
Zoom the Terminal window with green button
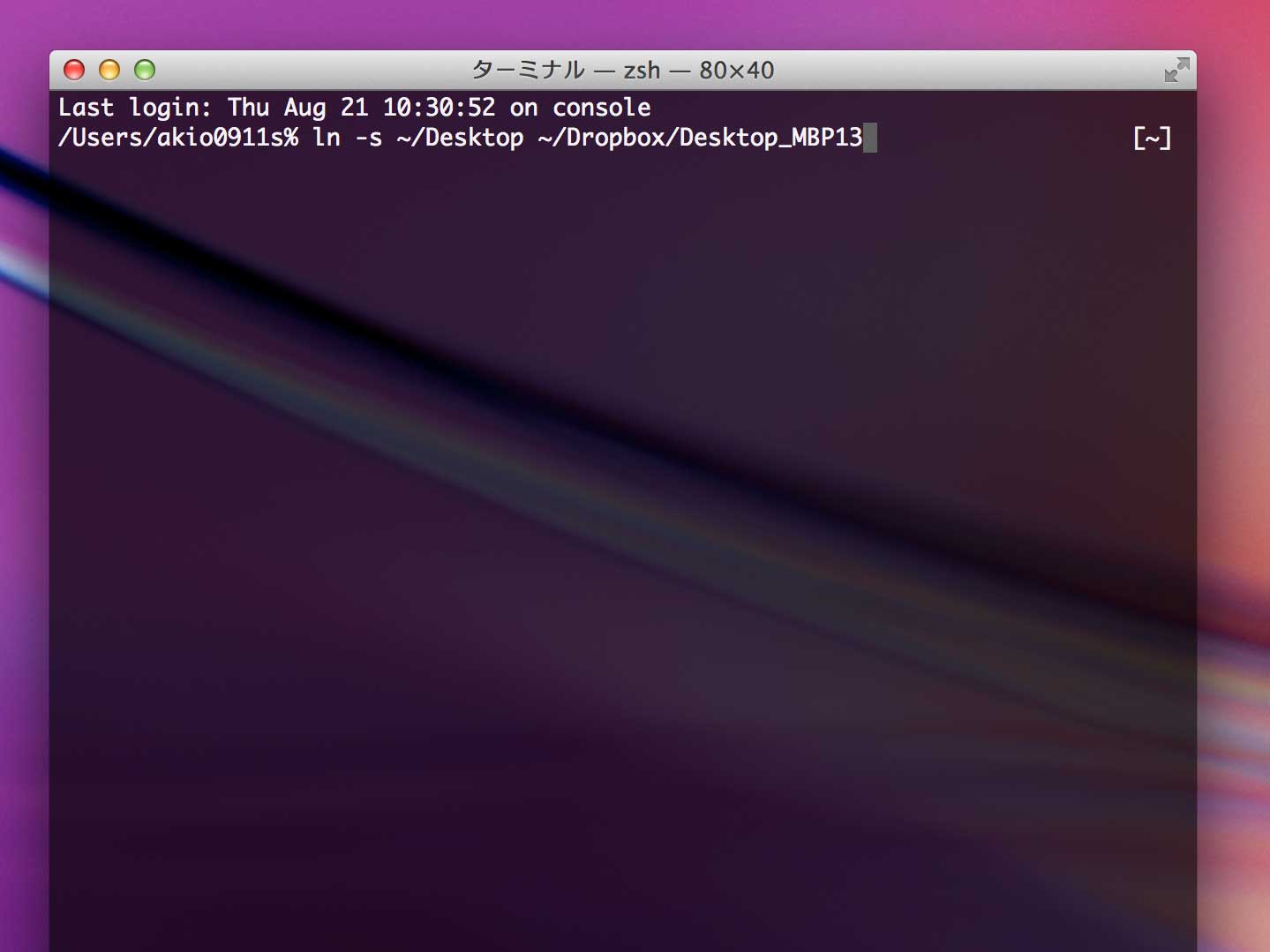click(145, 70)
